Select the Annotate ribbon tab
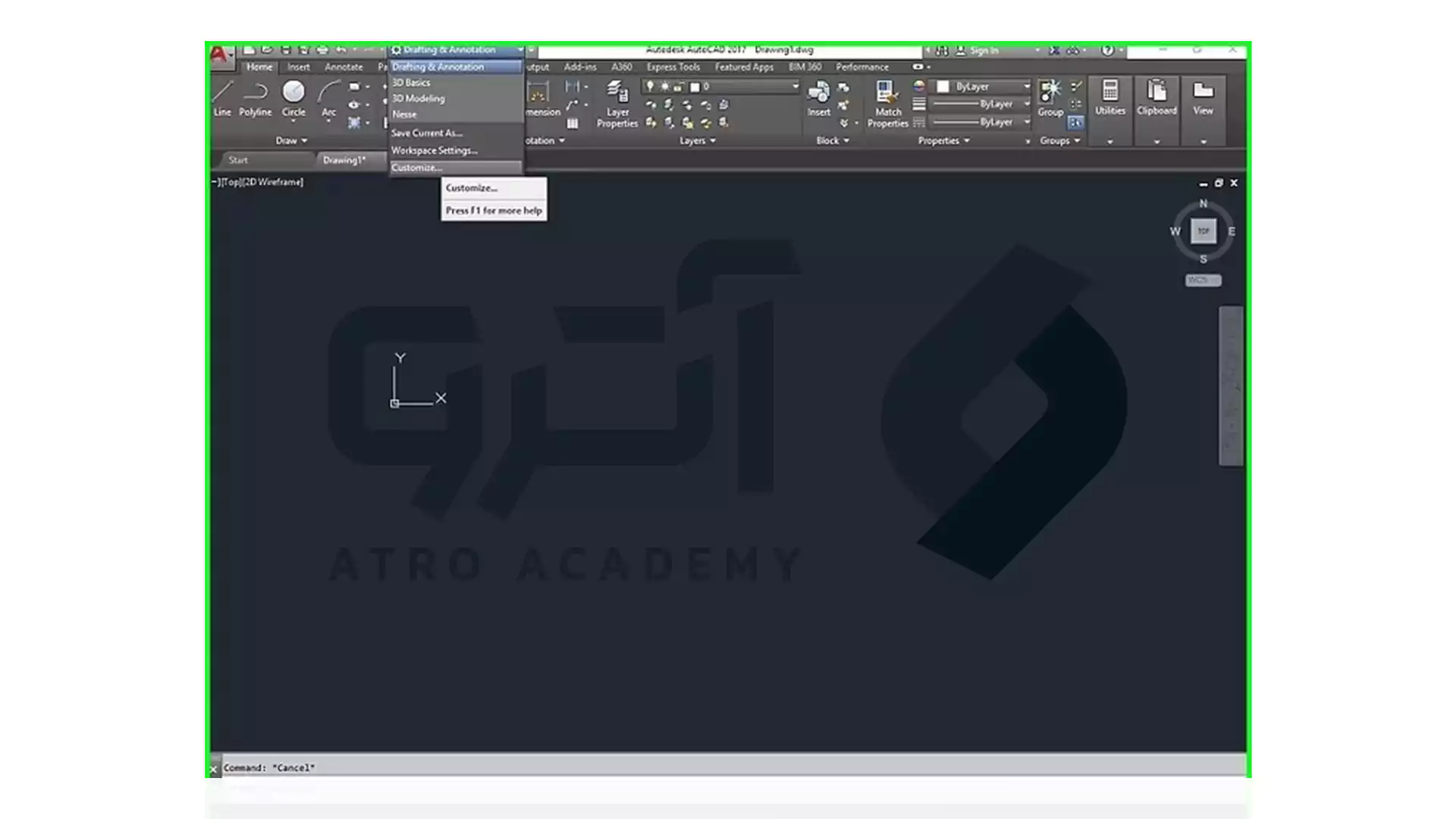Image resolution: width=1456 pixels, height=819 pixels. point(343,66)
